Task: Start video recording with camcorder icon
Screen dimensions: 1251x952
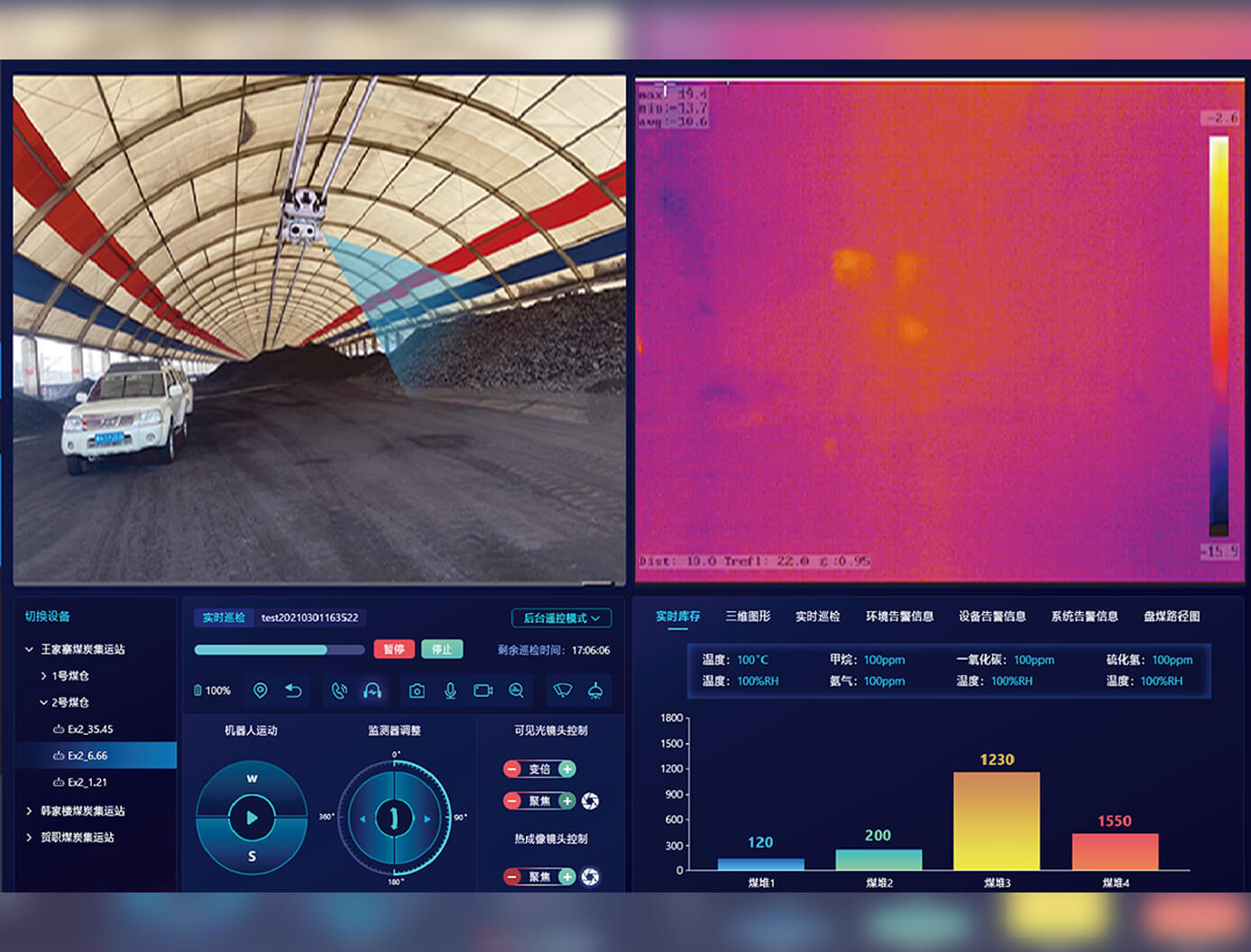Action: coord(483,691)
